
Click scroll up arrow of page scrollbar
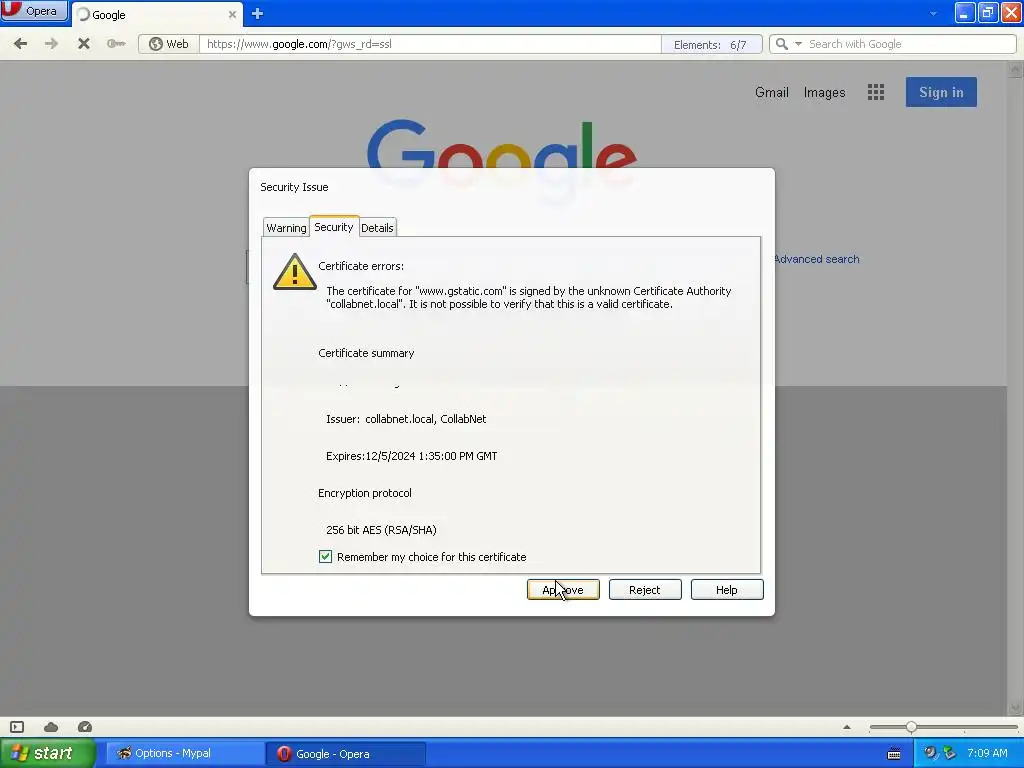[x=1015, y=69]
